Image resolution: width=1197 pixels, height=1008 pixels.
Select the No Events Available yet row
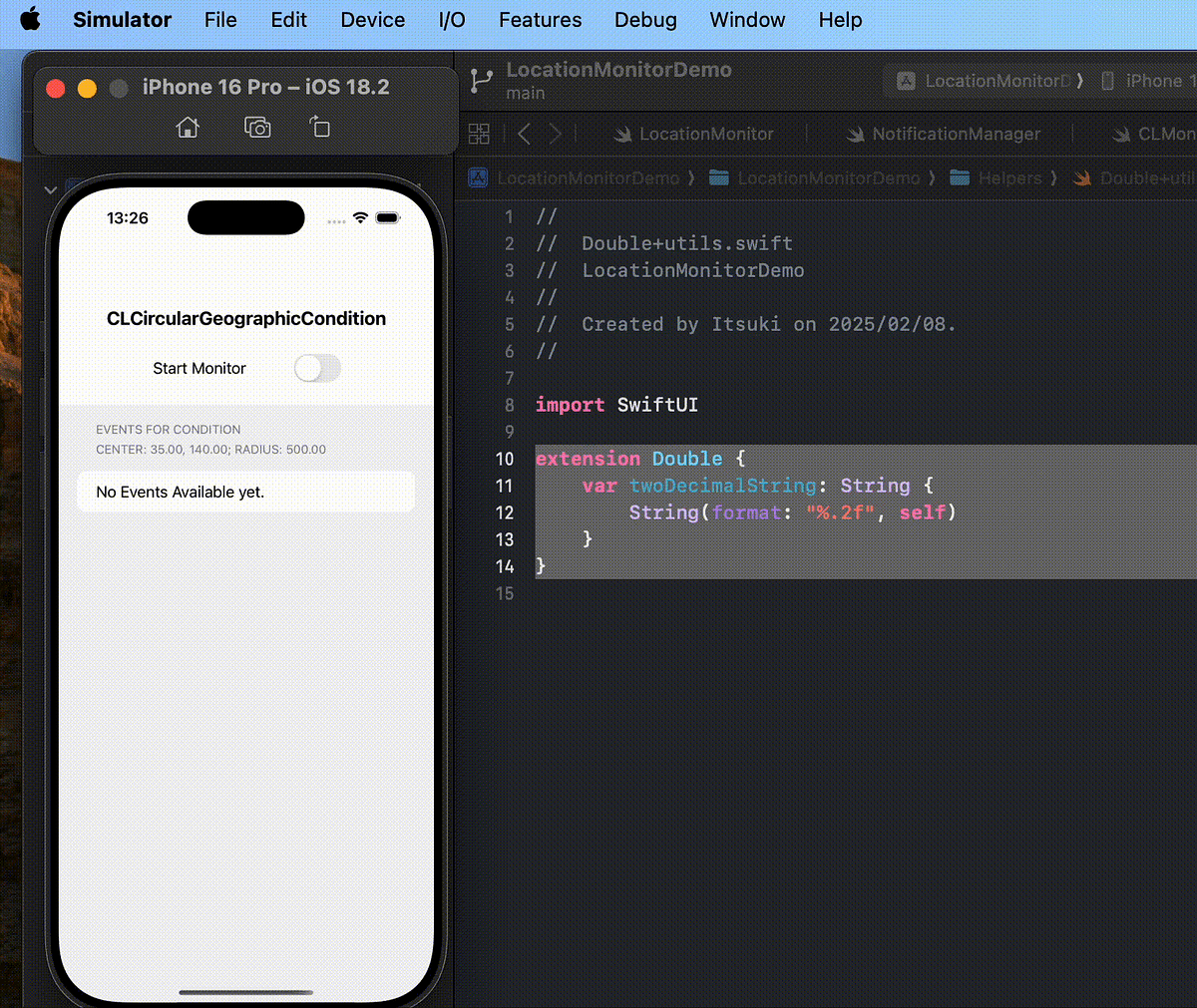click(245, 491)
